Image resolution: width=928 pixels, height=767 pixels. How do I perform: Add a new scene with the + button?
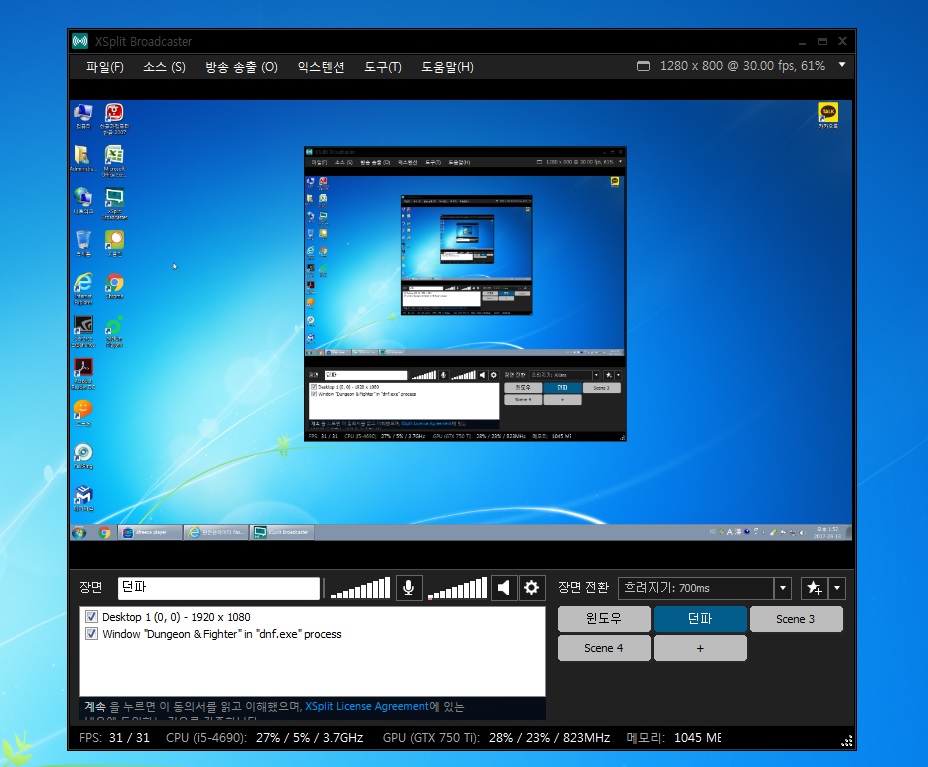coord(700,648)
